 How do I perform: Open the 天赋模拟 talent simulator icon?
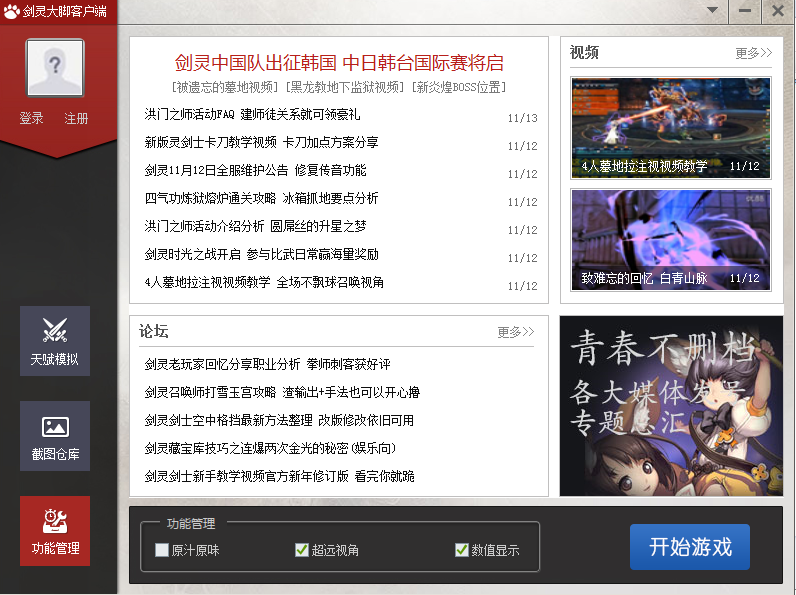pos(55,340)
